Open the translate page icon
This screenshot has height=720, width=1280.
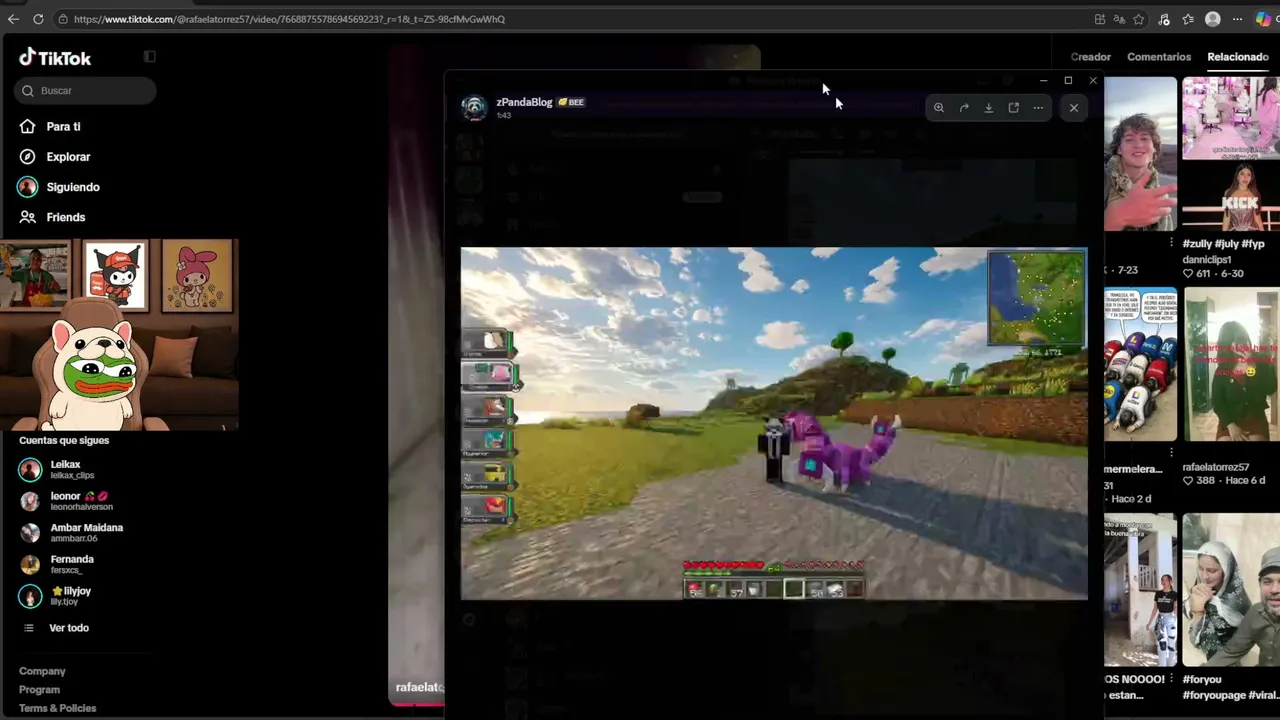click(1119, 19)
